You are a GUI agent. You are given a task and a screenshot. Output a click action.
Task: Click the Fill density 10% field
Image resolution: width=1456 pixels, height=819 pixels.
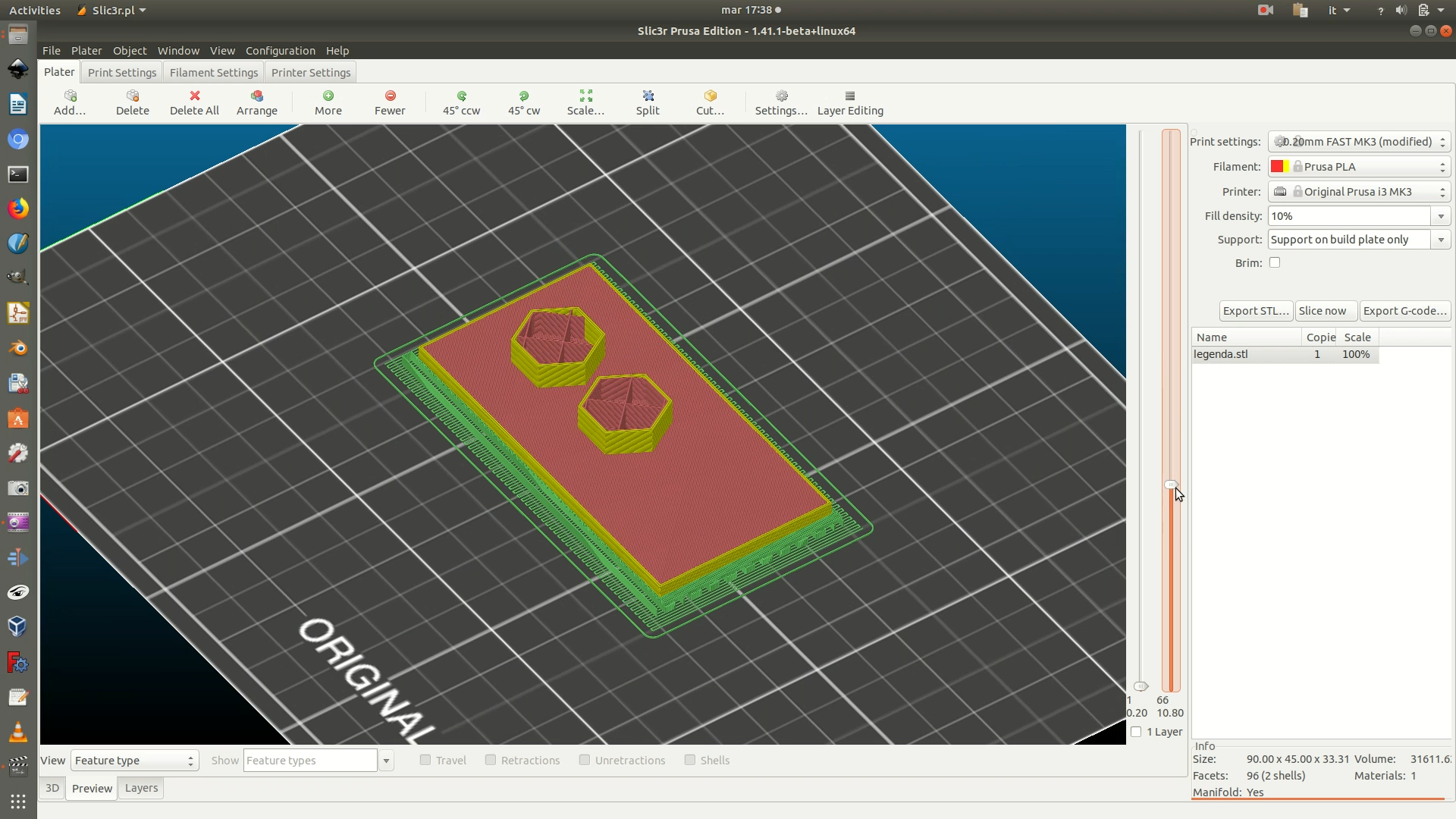(x=1350, y=216)
